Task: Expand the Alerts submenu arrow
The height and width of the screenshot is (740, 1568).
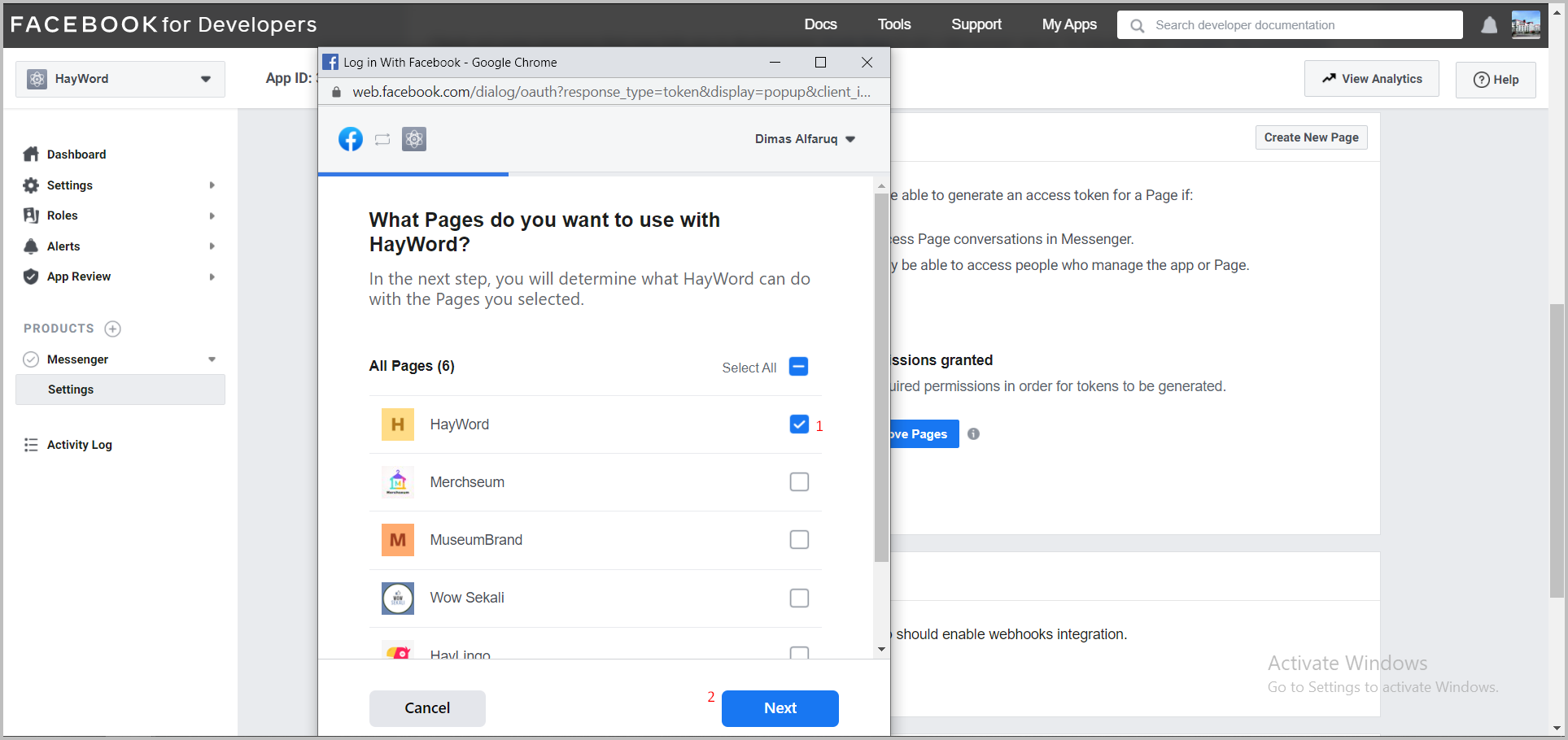Action: point(212,246)
